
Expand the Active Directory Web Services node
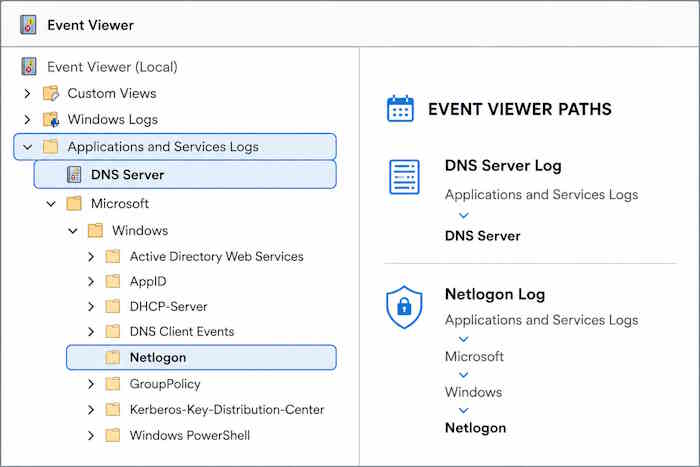[x=91, y=256]
